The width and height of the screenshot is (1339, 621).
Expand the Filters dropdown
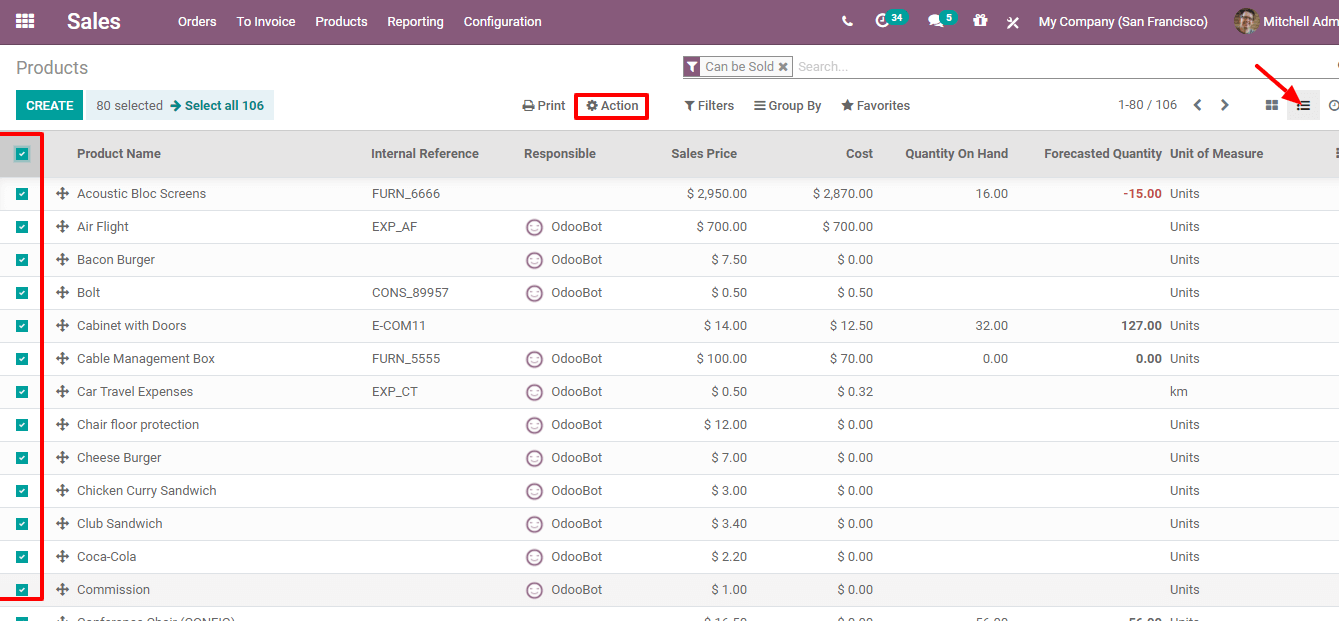(709, 106)
